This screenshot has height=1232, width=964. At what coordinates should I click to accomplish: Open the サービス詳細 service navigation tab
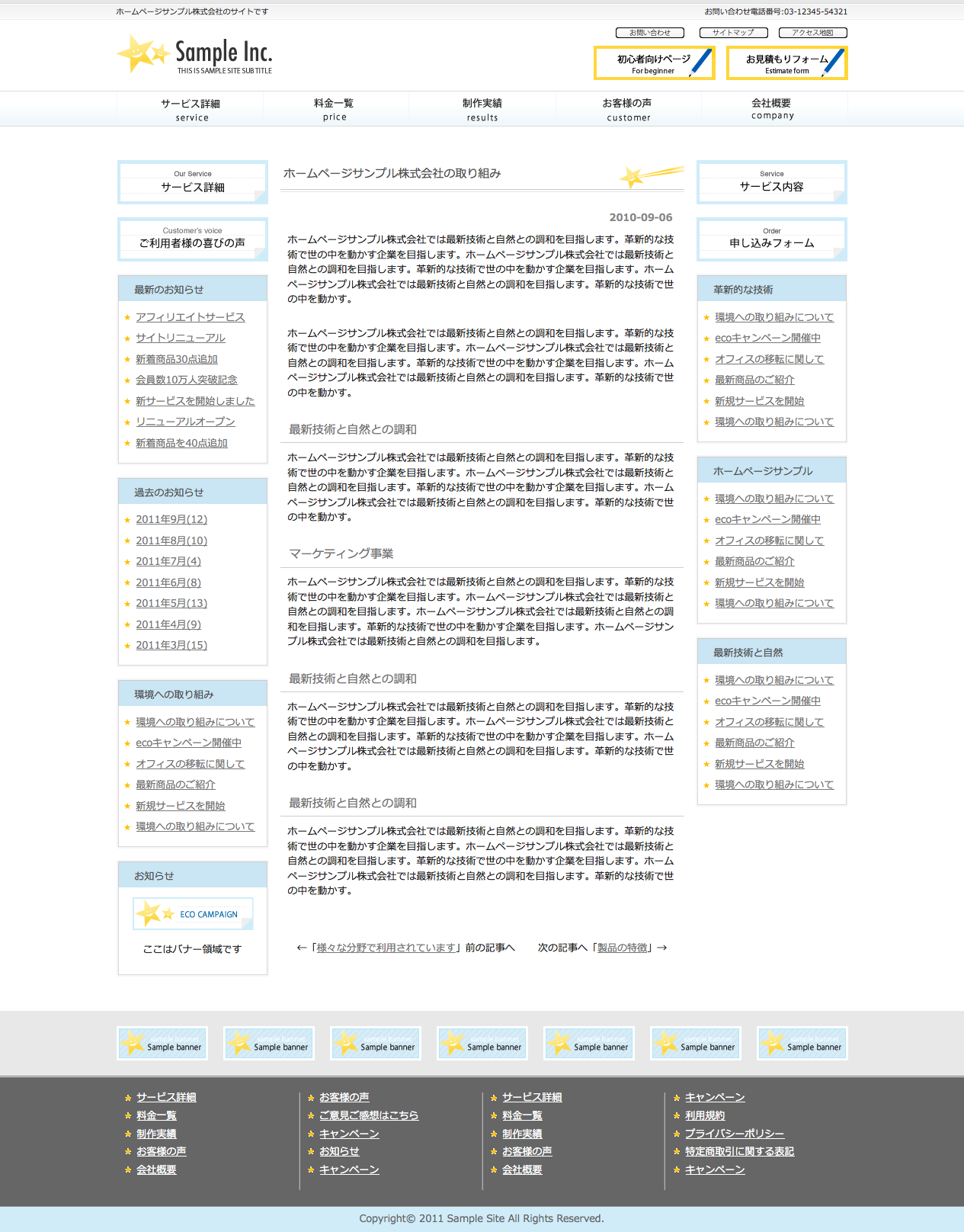191,109
